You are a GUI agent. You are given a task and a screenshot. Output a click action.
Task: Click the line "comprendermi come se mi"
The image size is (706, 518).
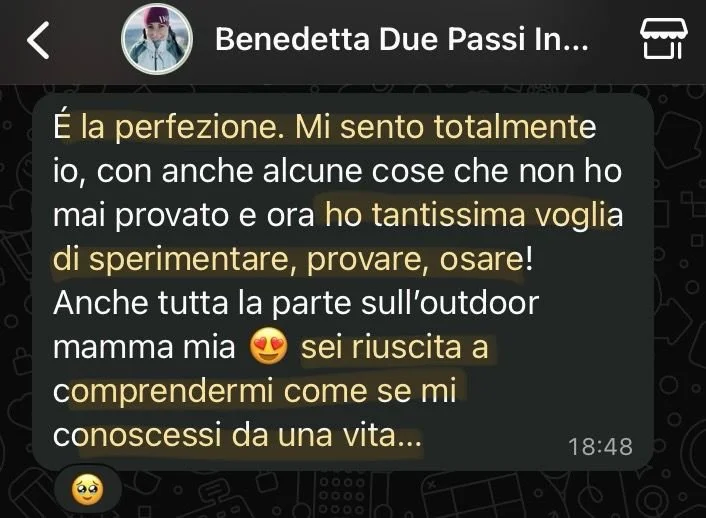[254, 391]
